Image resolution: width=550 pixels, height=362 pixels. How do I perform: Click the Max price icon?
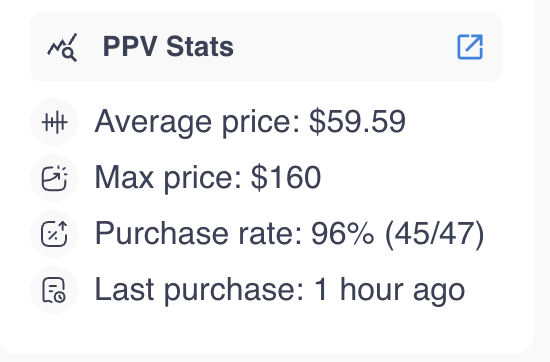pos(54,178)
